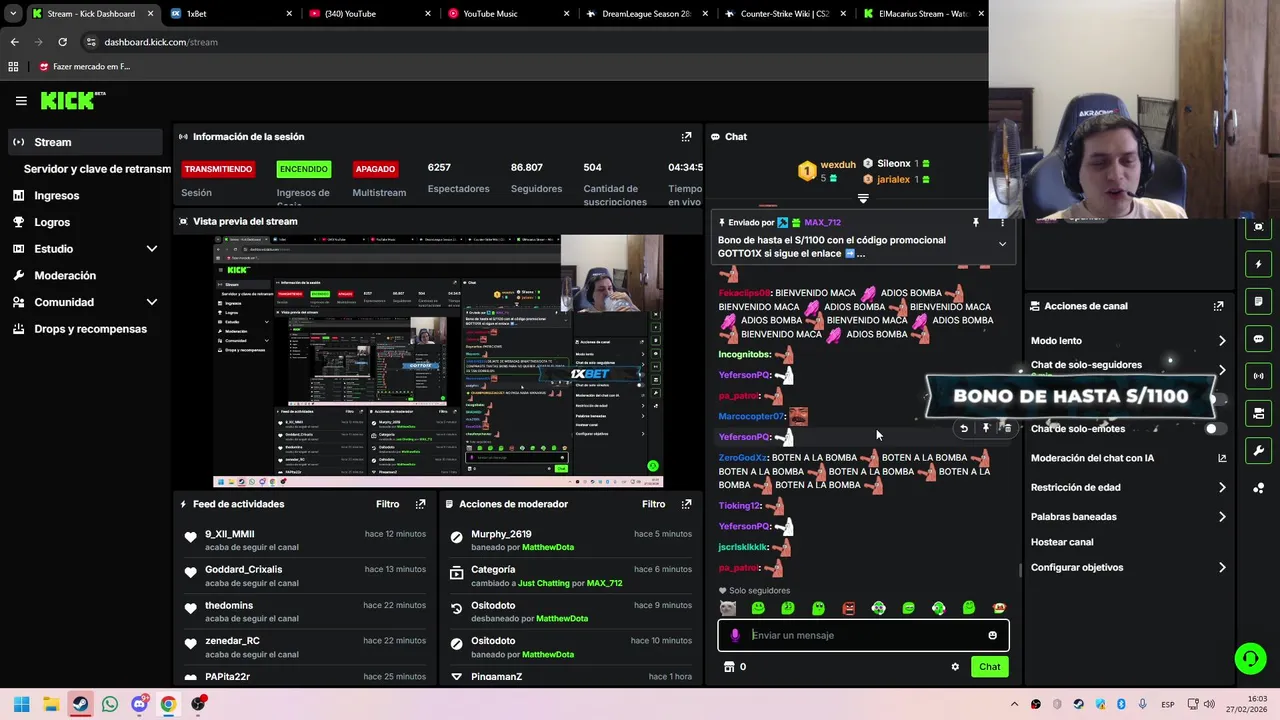This screenshot has height=720, width=1280.
Task: Expand the Comunidad sidebar section
Action: pos(152,302)
